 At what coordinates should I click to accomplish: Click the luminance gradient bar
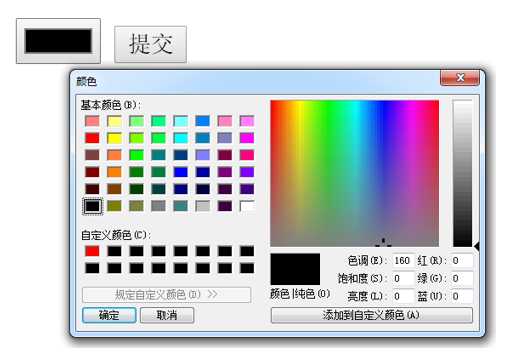(463, 173)
